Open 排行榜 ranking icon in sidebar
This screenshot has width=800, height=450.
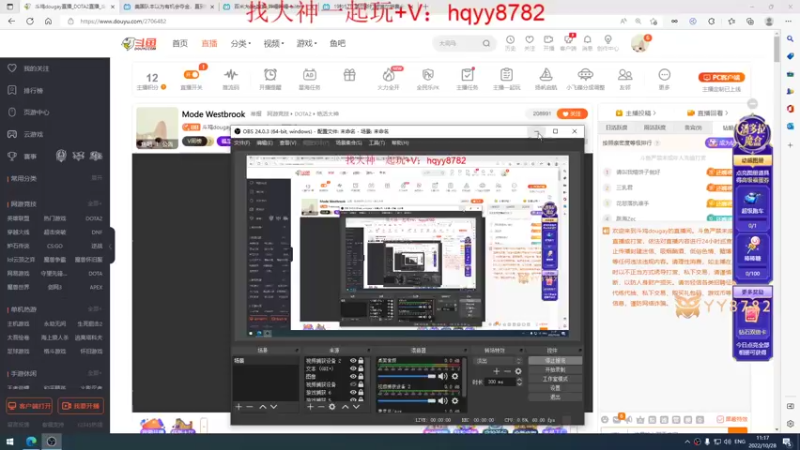(12, 90)
